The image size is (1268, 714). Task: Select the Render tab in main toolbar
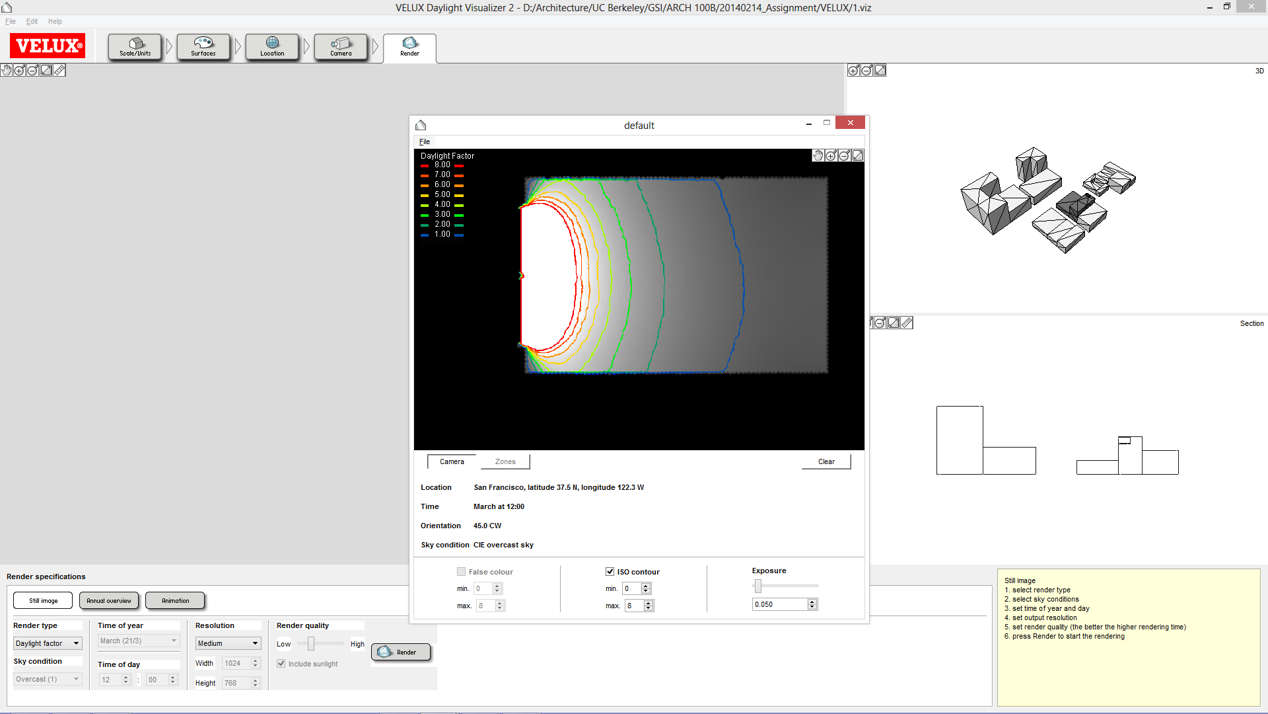click(x=410, y=48)
